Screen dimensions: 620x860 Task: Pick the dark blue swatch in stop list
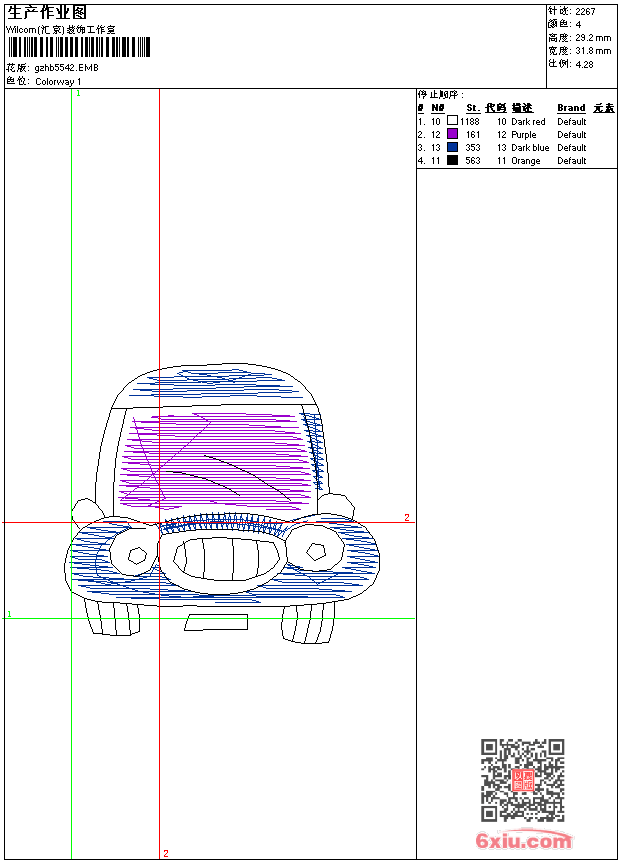[x=452, y=147]
